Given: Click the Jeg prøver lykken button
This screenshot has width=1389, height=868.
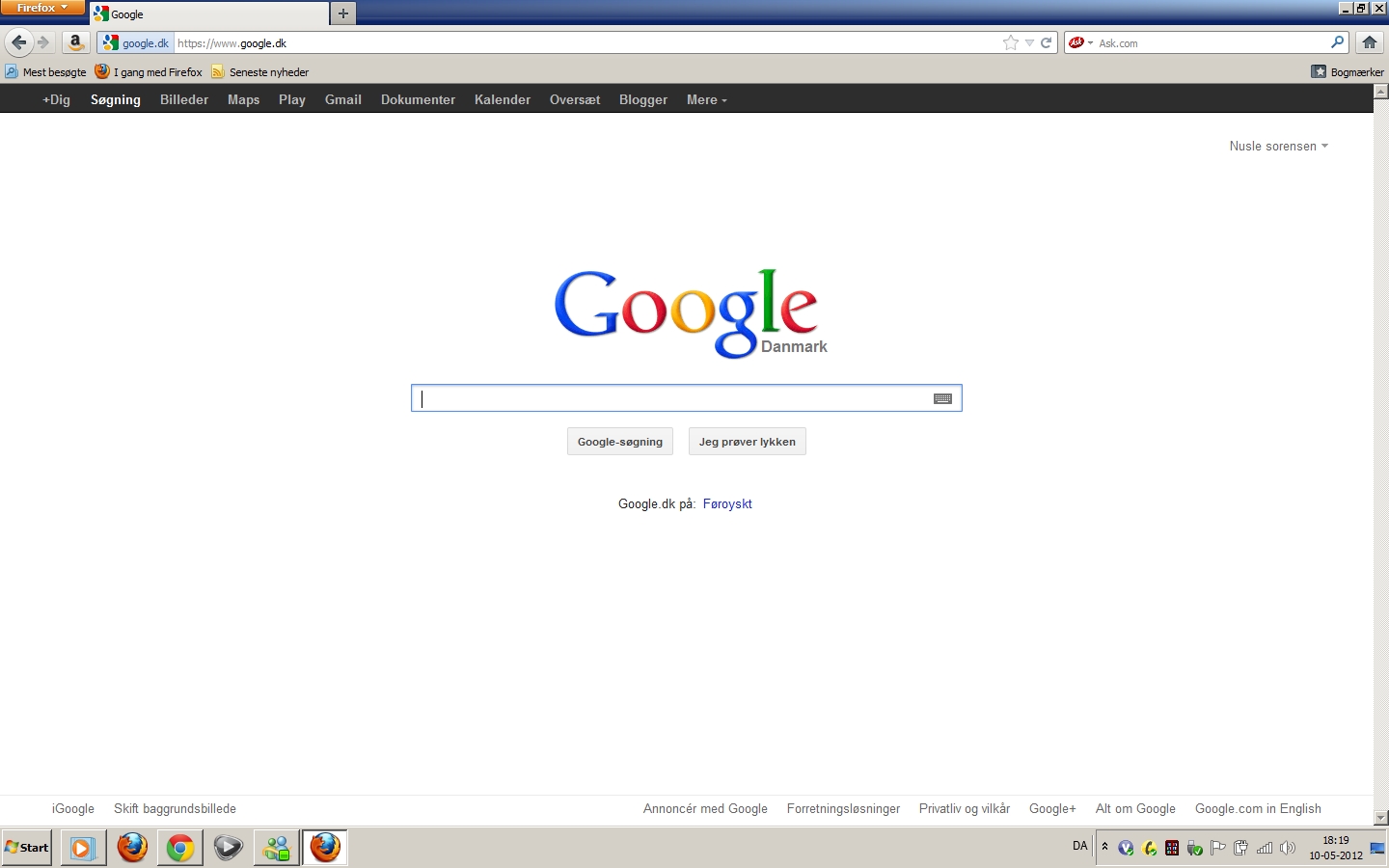Looking at the screenshot, I should click(748, 442).
